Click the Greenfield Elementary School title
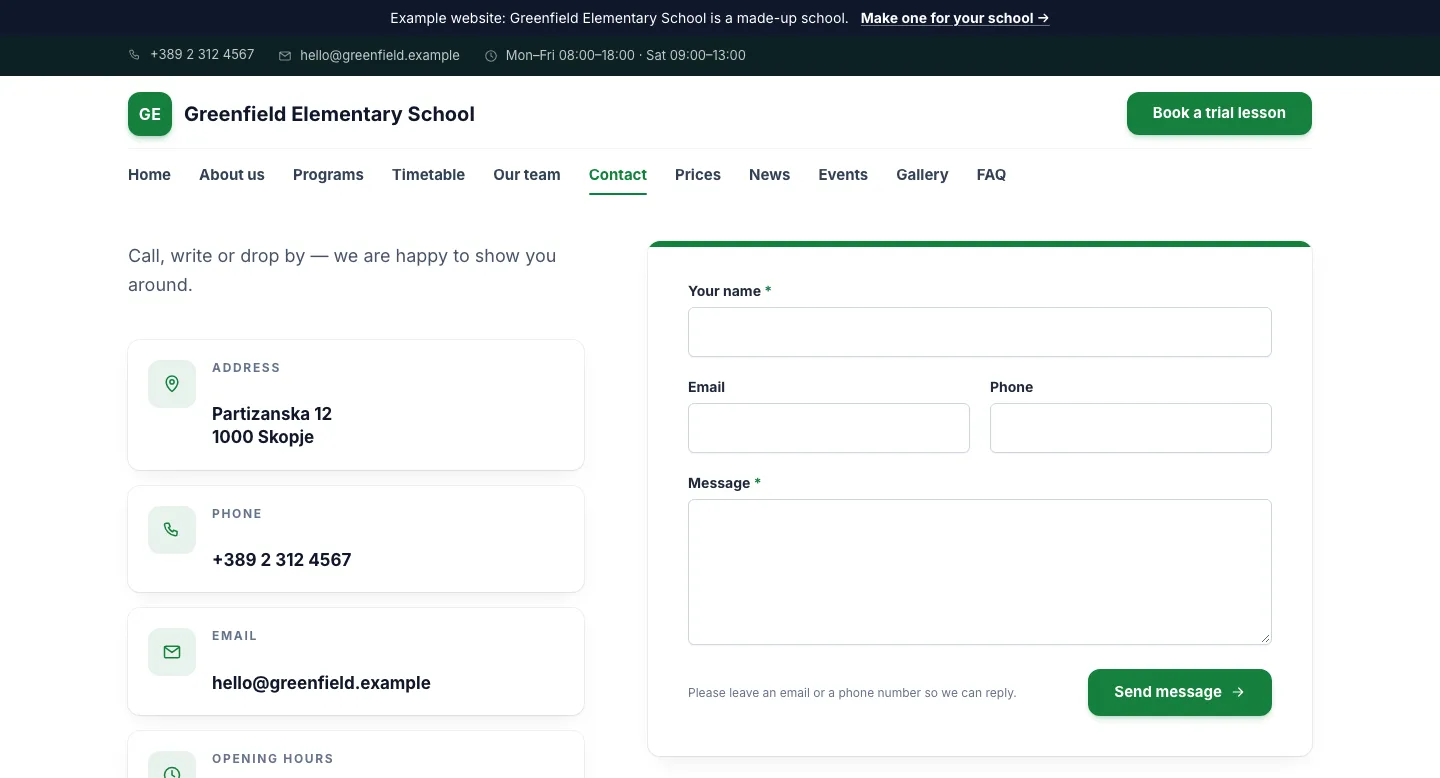The width and height of the screenshot is (1440, 778). point(329,114)
